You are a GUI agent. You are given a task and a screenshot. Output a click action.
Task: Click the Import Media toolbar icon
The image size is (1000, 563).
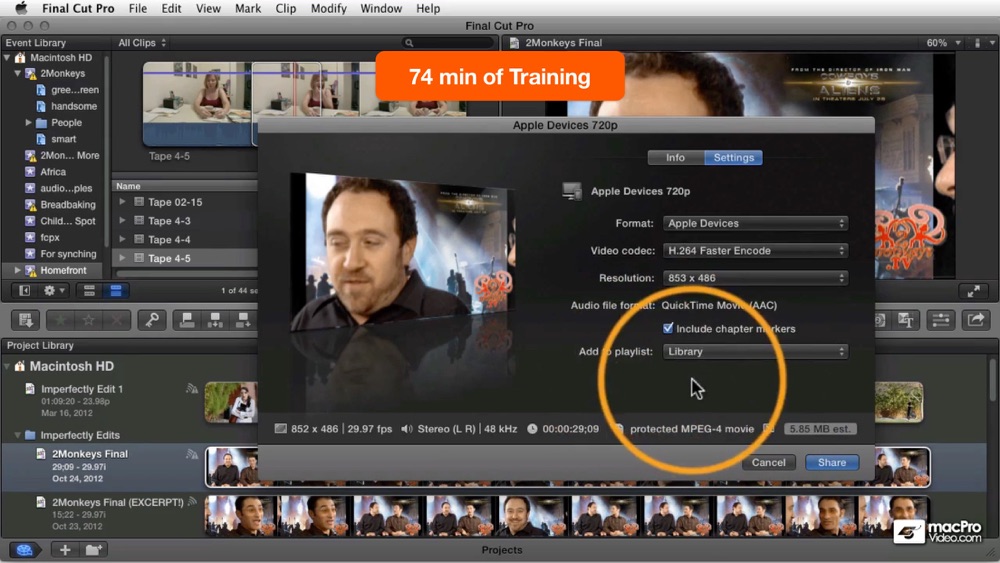coord(27,320)
